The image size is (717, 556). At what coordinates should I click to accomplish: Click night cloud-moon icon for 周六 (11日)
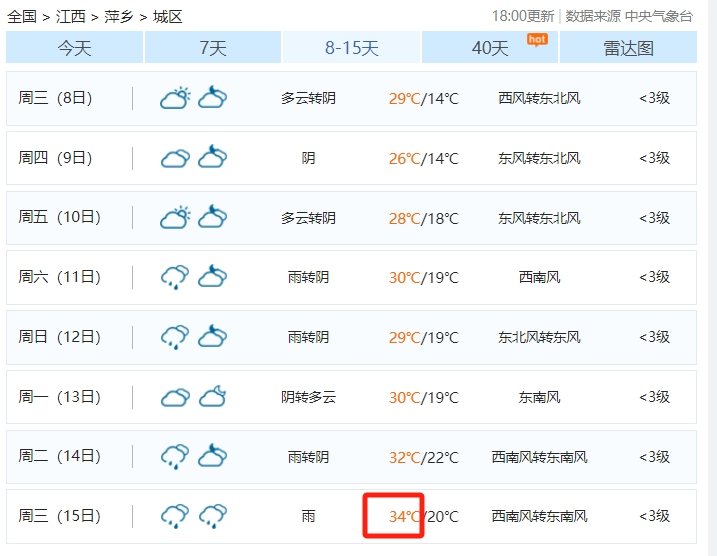pyautogui.click(x=213, y=276)
